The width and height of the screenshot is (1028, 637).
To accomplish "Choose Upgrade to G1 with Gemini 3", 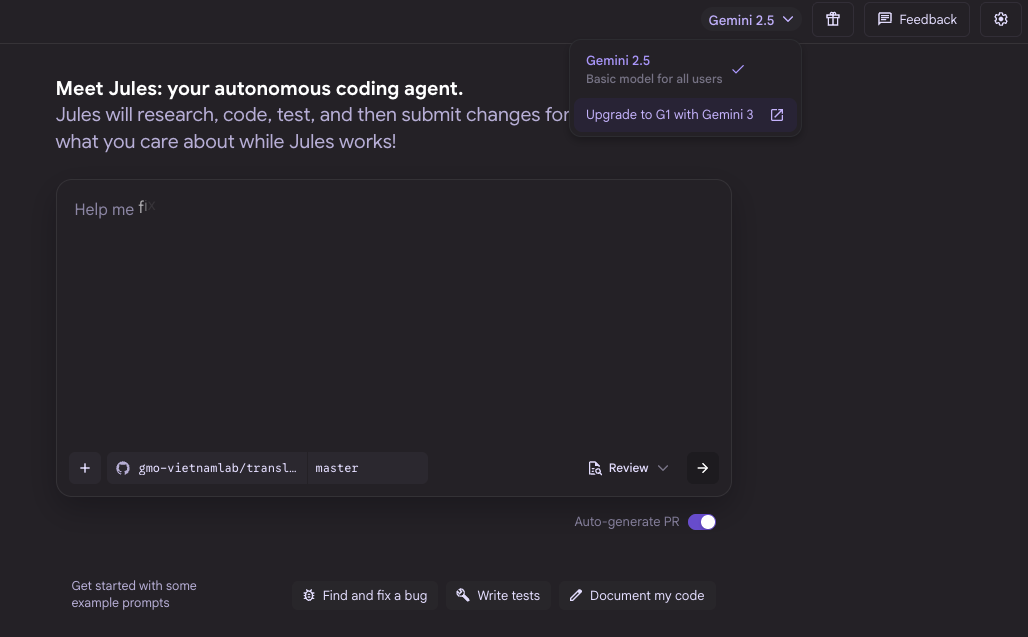I will [670, 115].
